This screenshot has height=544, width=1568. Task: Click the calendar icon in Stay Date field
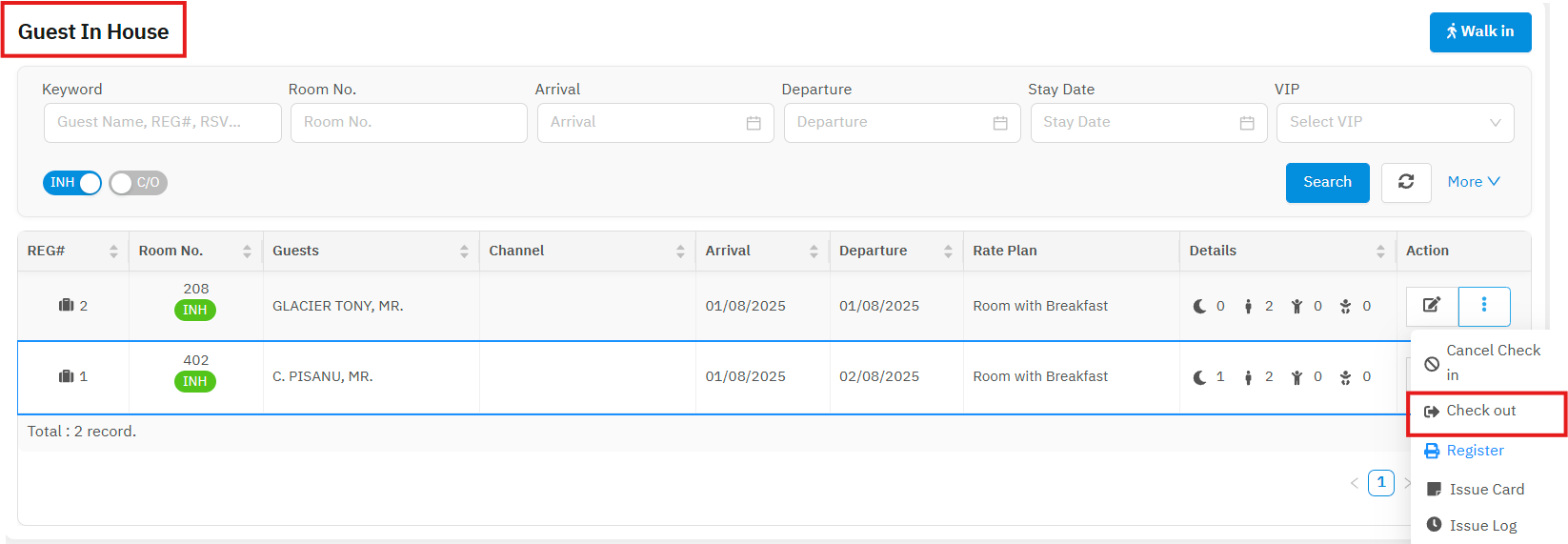coord(1247,123)
